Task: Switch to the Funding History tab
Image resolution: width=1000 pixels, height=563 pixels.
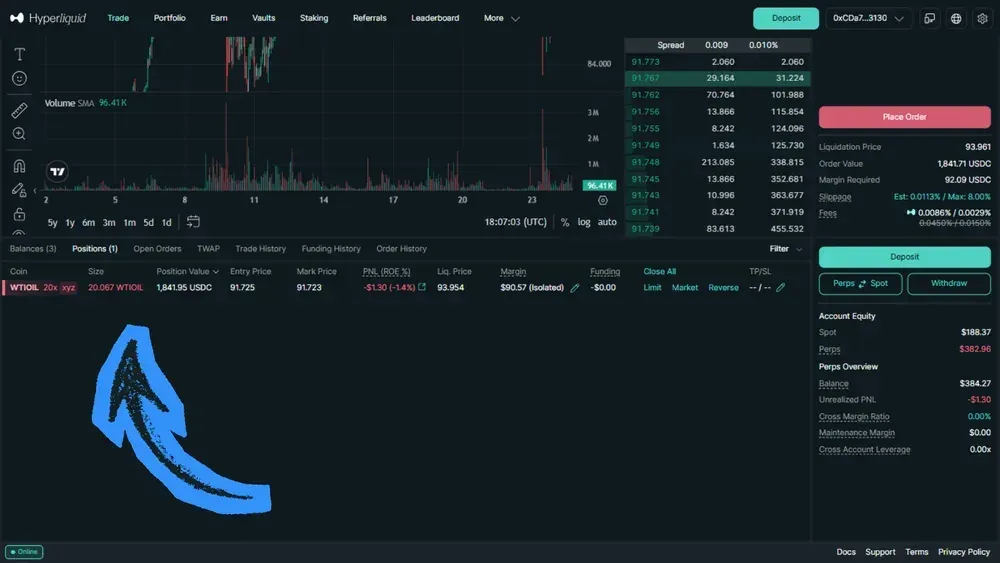Action: 331,249
